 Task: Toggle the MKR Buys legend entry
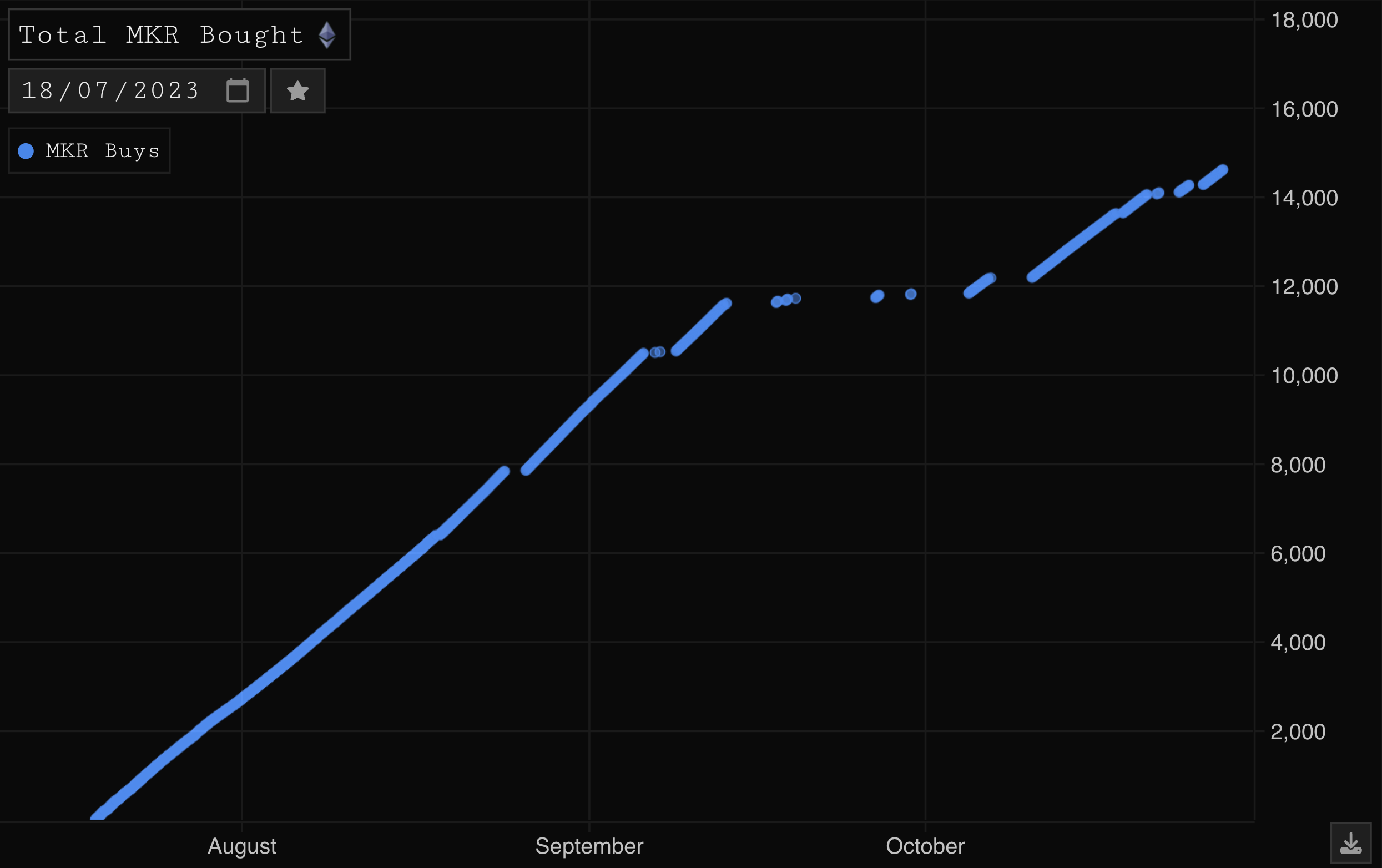coord(89,150)
